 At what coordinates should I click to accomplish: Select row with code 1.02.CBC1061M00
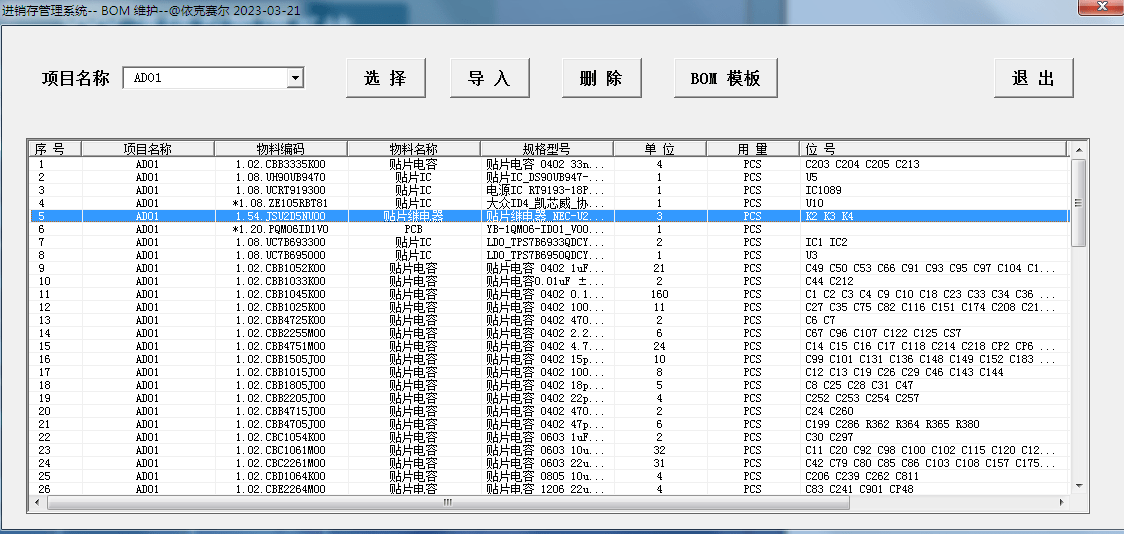pyautogui.click(x=549, y=450)
